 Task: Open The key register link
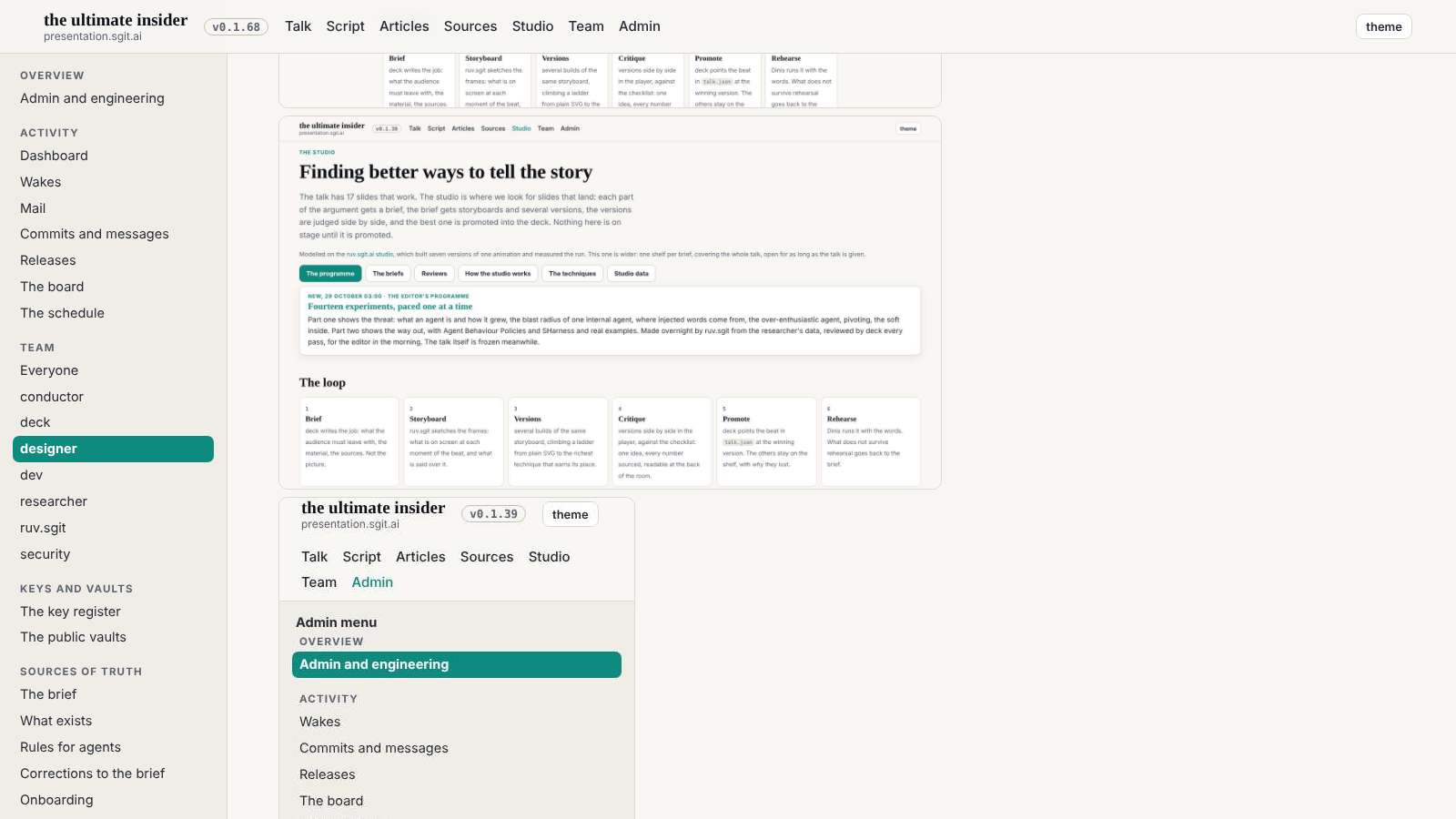click(x=70, y=612)
